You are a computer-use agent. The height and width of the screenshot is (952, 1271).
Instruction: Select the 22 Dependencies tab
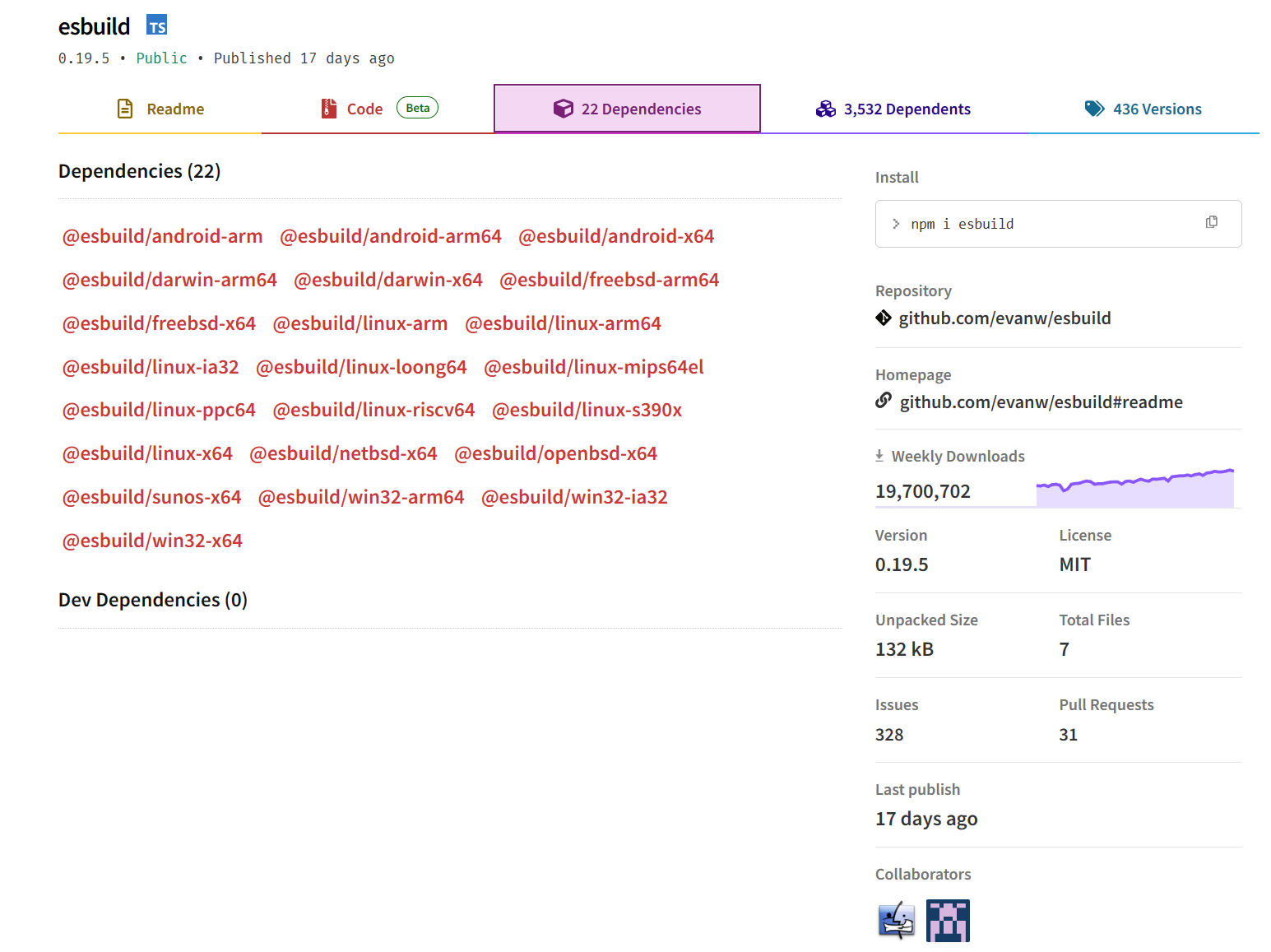(627, 109)
